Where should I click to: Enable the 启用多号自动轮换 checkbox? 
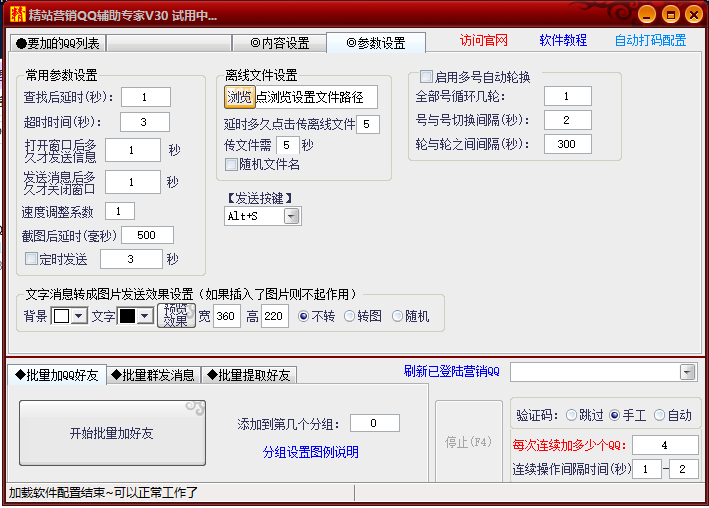click(x=426, y=76)
